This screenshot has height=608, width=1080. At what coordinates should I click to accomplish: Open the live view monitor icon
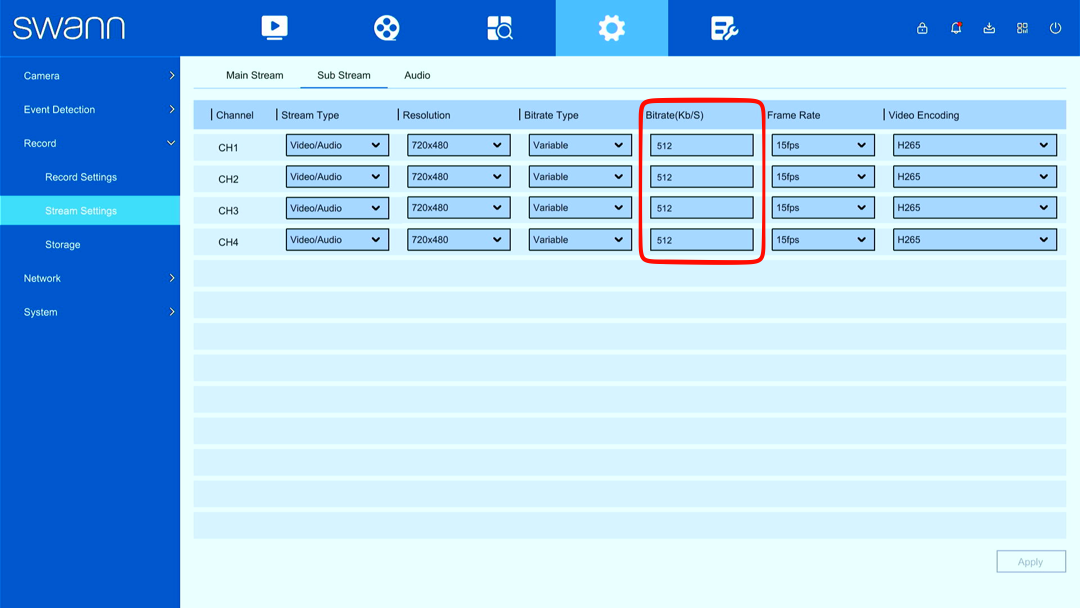pyautogui.click(x=274, y=28)
